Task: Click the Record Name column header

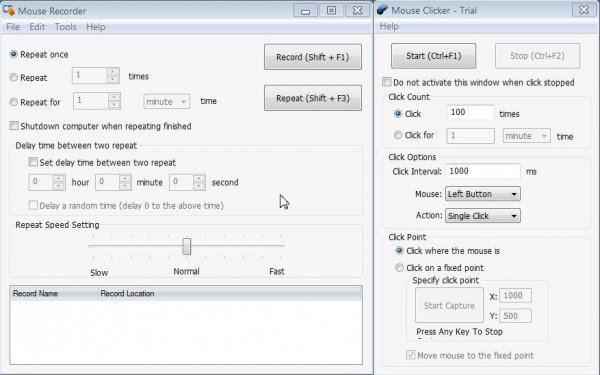Action: tap(54, 293)
